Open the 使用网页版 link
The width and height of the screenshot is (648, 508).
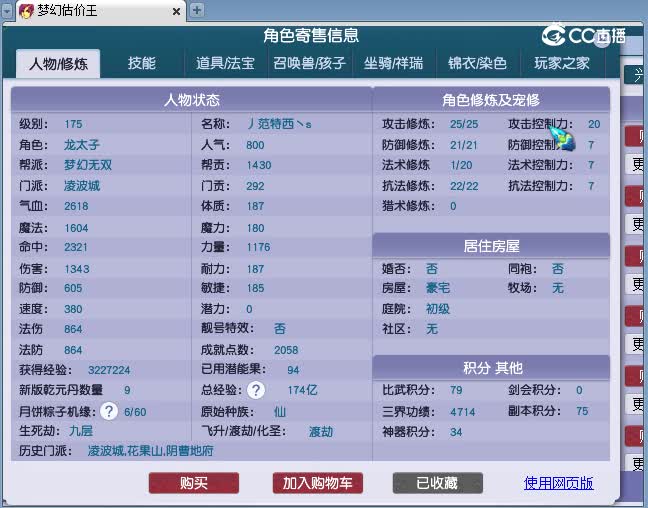tap(558, 483)
